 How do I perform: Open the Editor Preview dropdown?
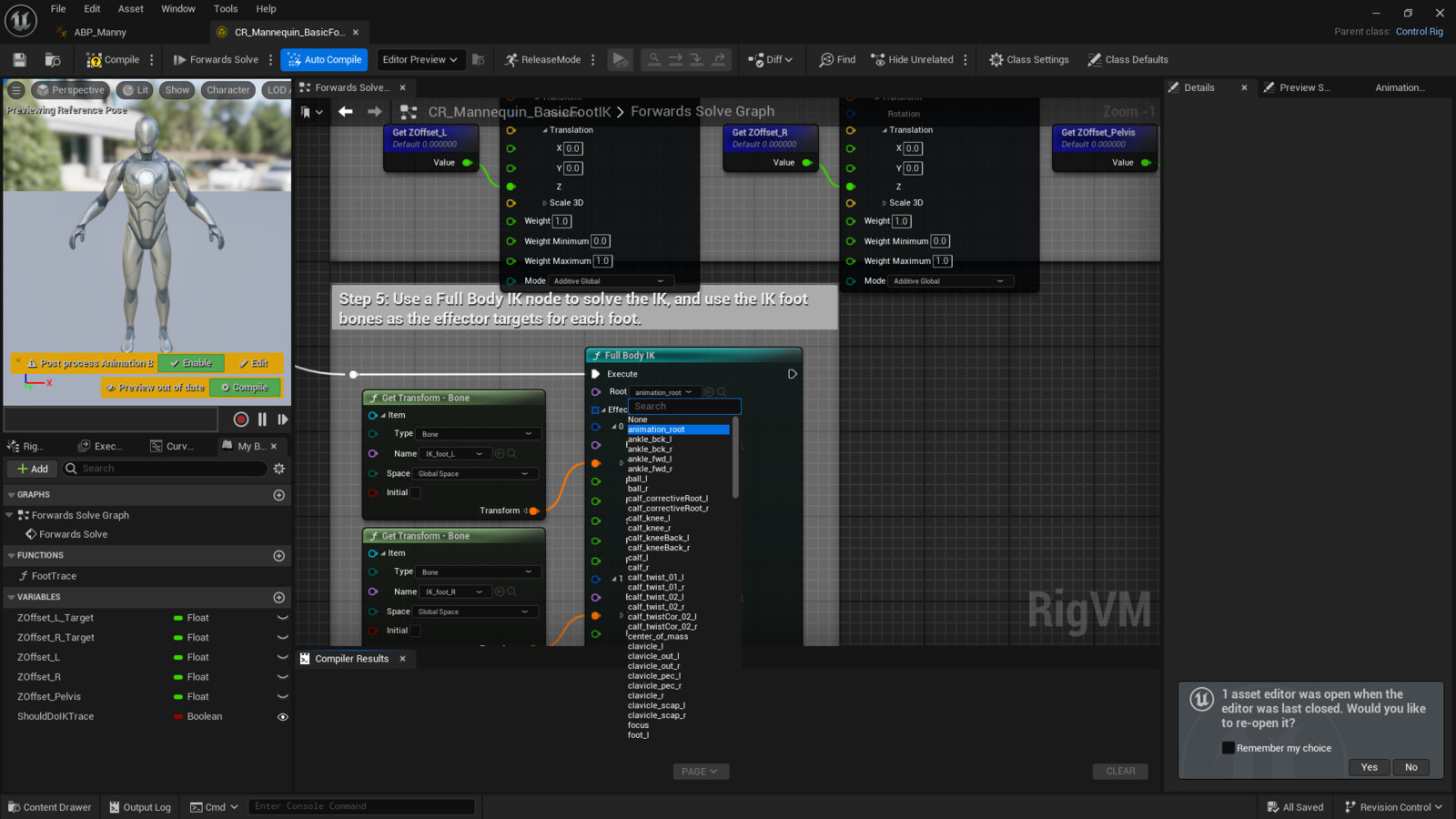coord(420,60)
